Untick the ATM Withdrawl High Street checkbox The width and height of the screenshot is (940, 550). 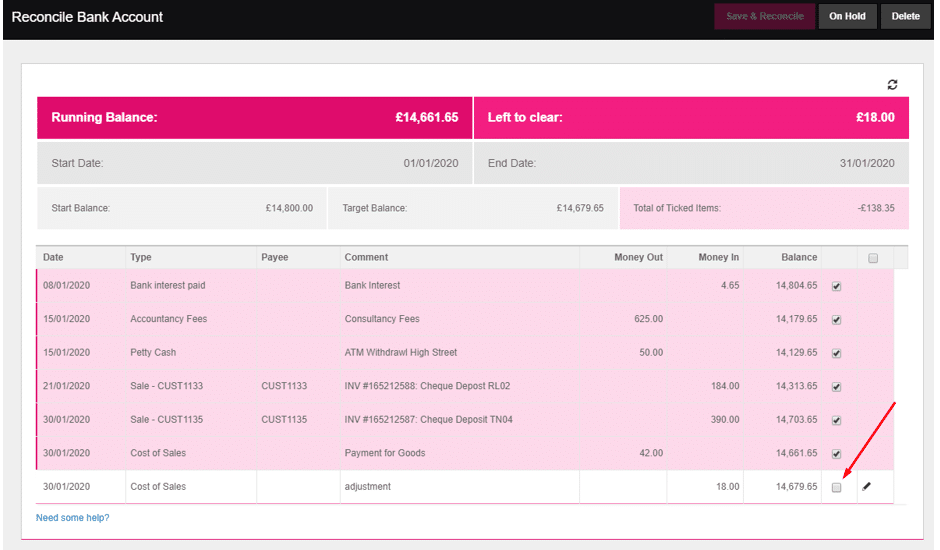click(x=836, y=353)
